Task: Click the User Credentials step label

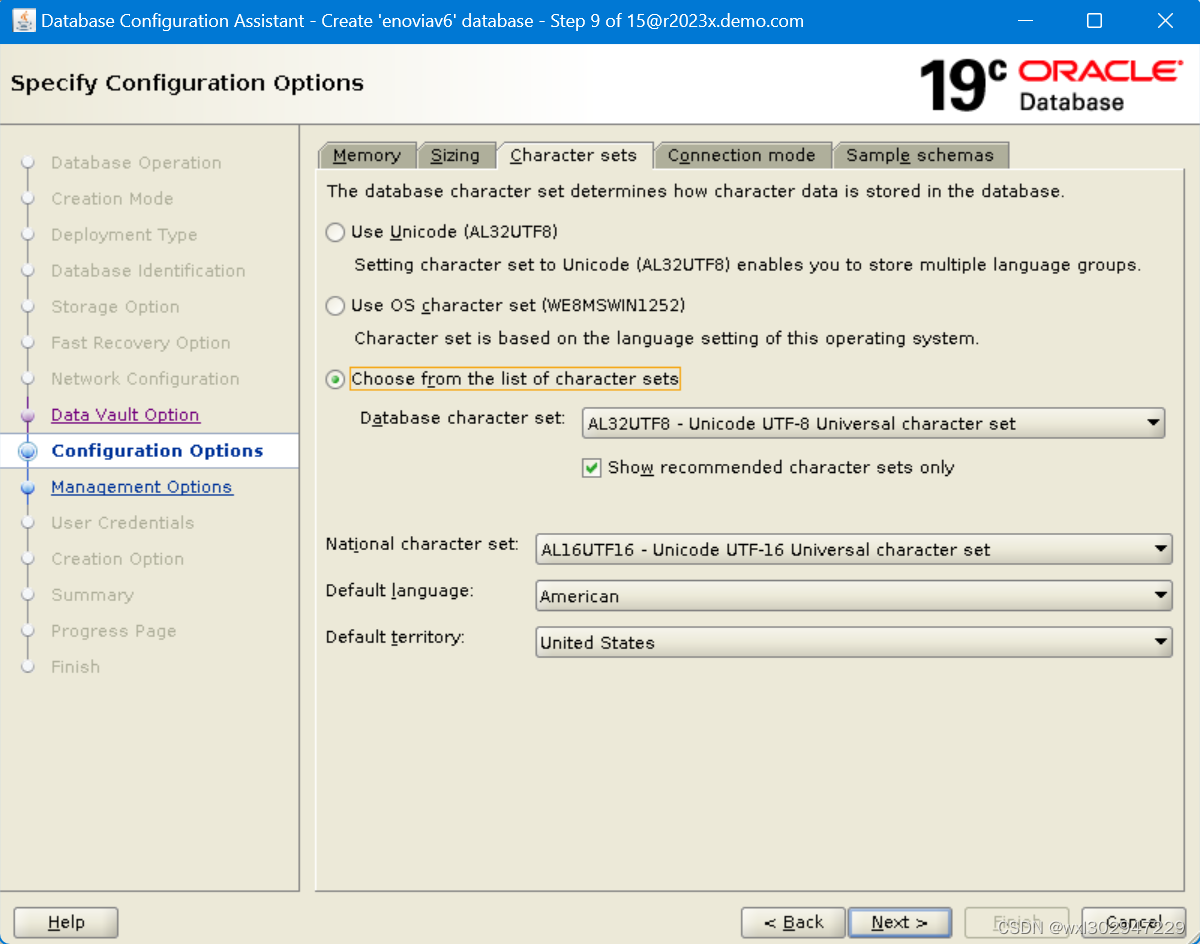Action: tap(123, 523)
